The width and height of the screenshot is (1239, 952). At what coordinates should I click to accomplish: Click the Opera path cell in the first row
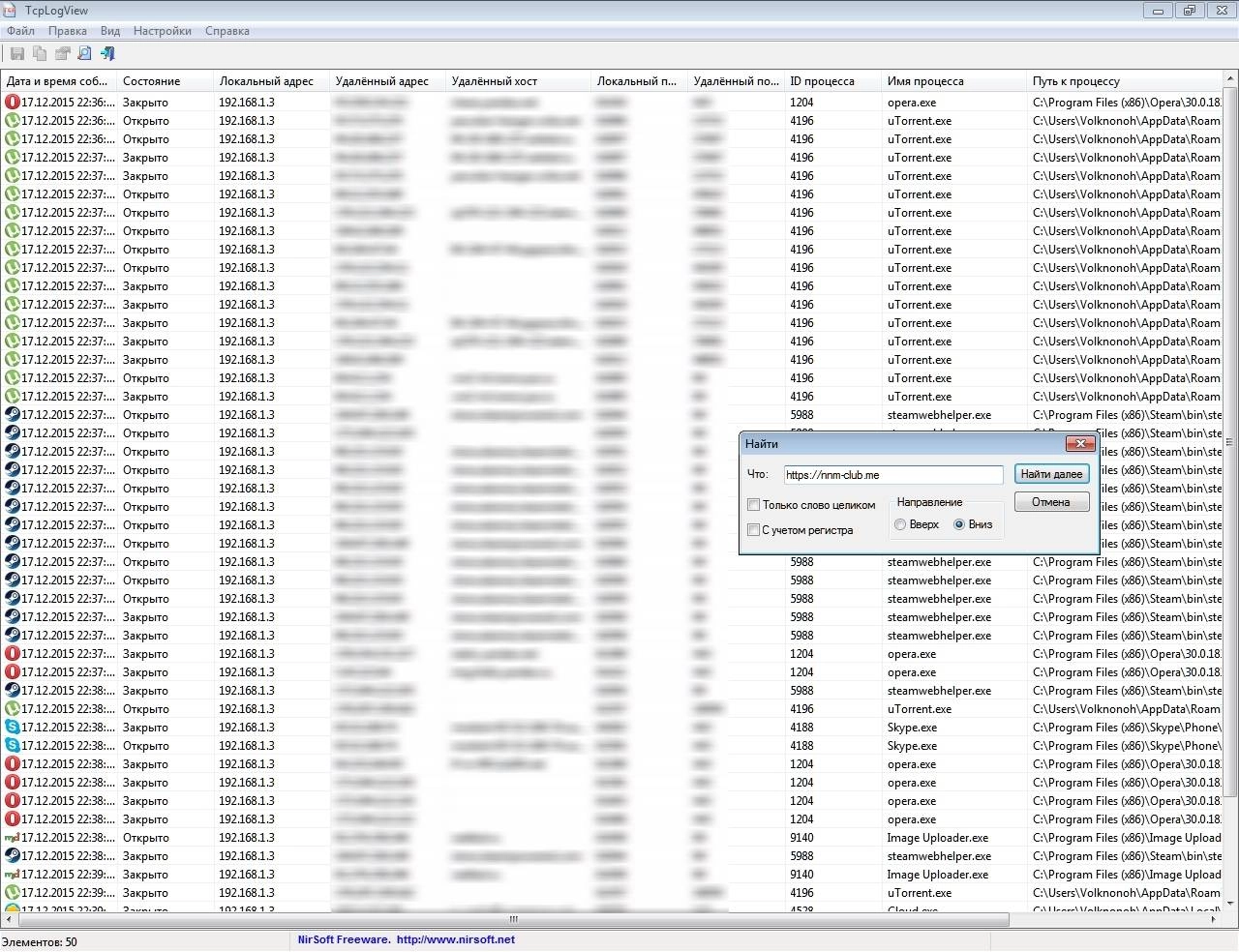(1127, 103)
